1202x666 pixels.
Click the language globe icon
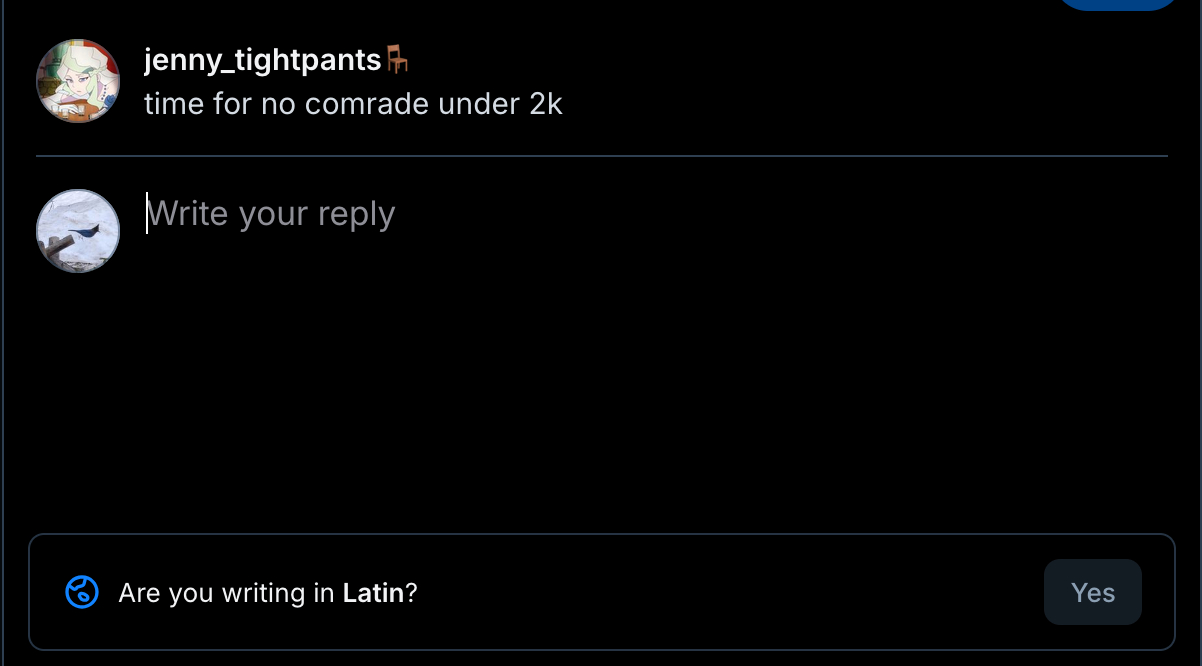click(x=82, y=592)
